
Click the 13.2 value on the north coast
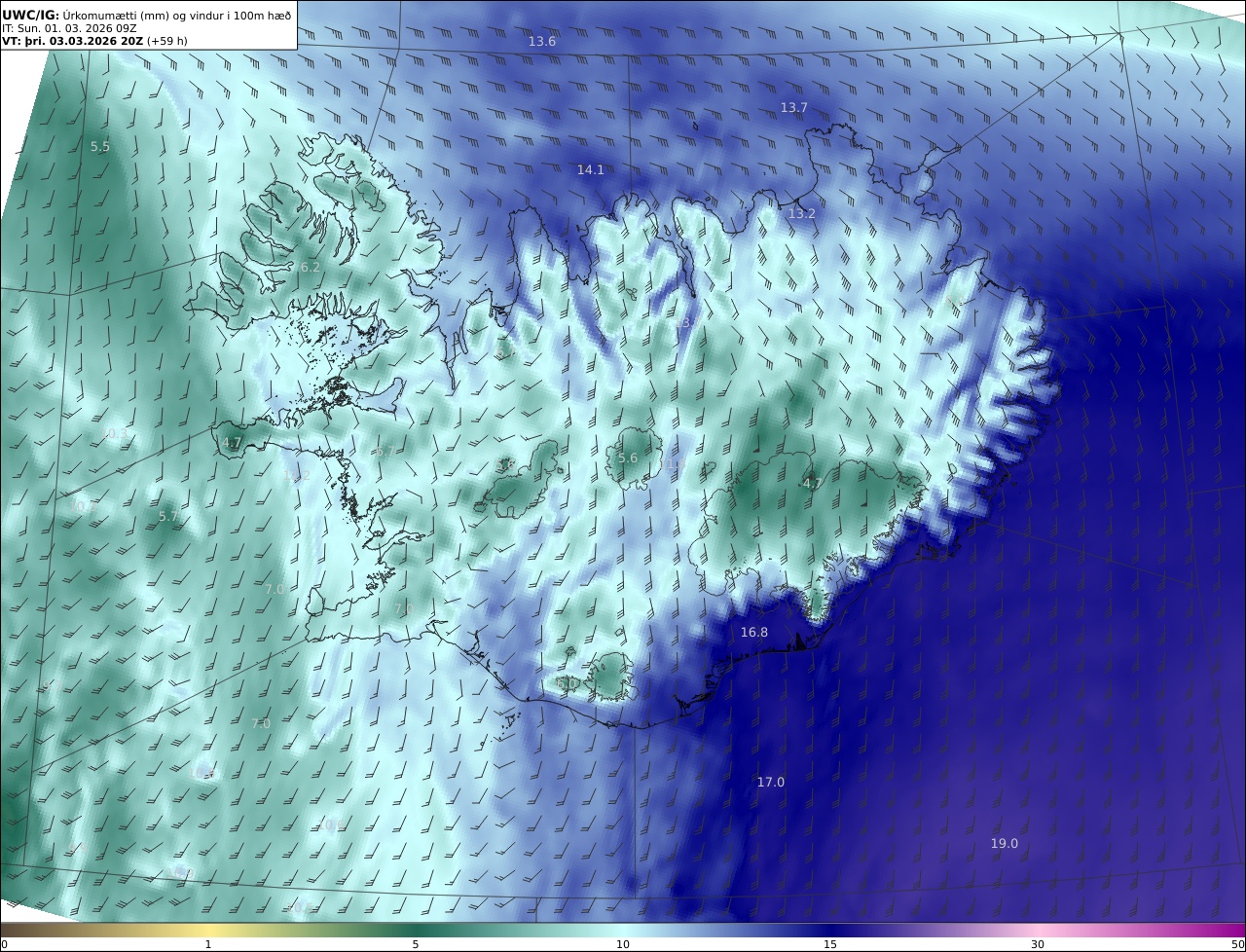[802, 213]
